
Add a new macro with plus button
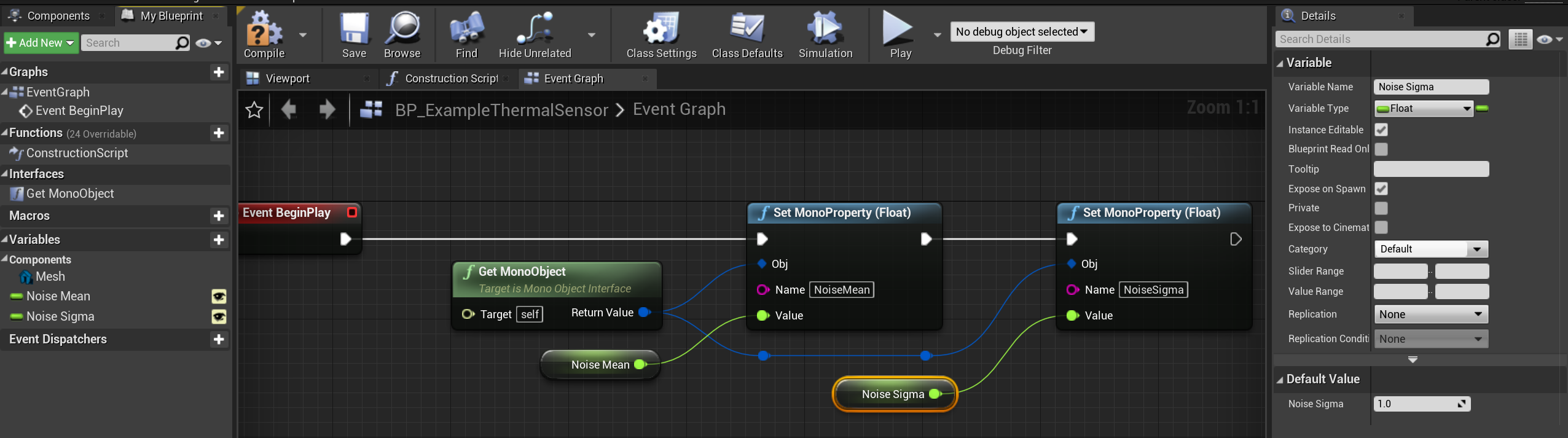[x=219, y=216]
